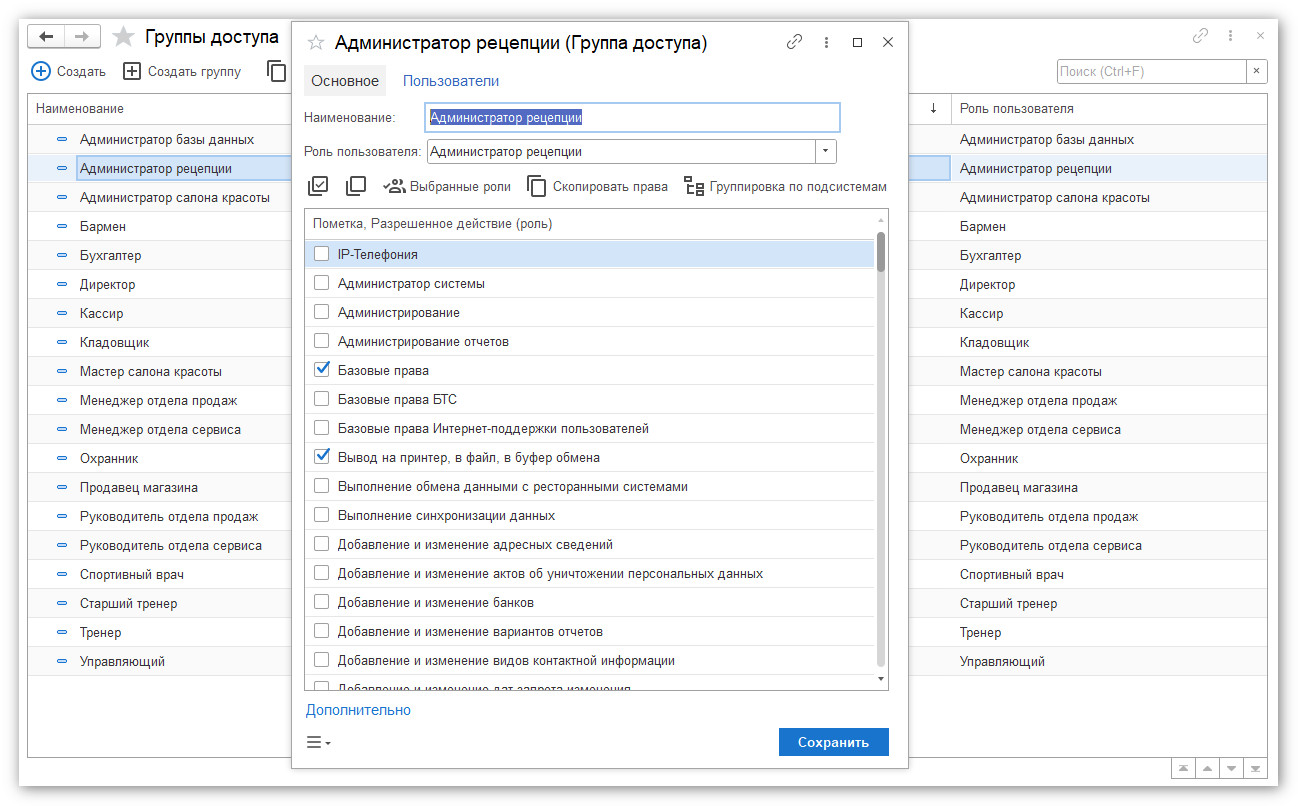1298x806 pixels.
Task: Jump to the last row of the list
Action: point(1257,768)
